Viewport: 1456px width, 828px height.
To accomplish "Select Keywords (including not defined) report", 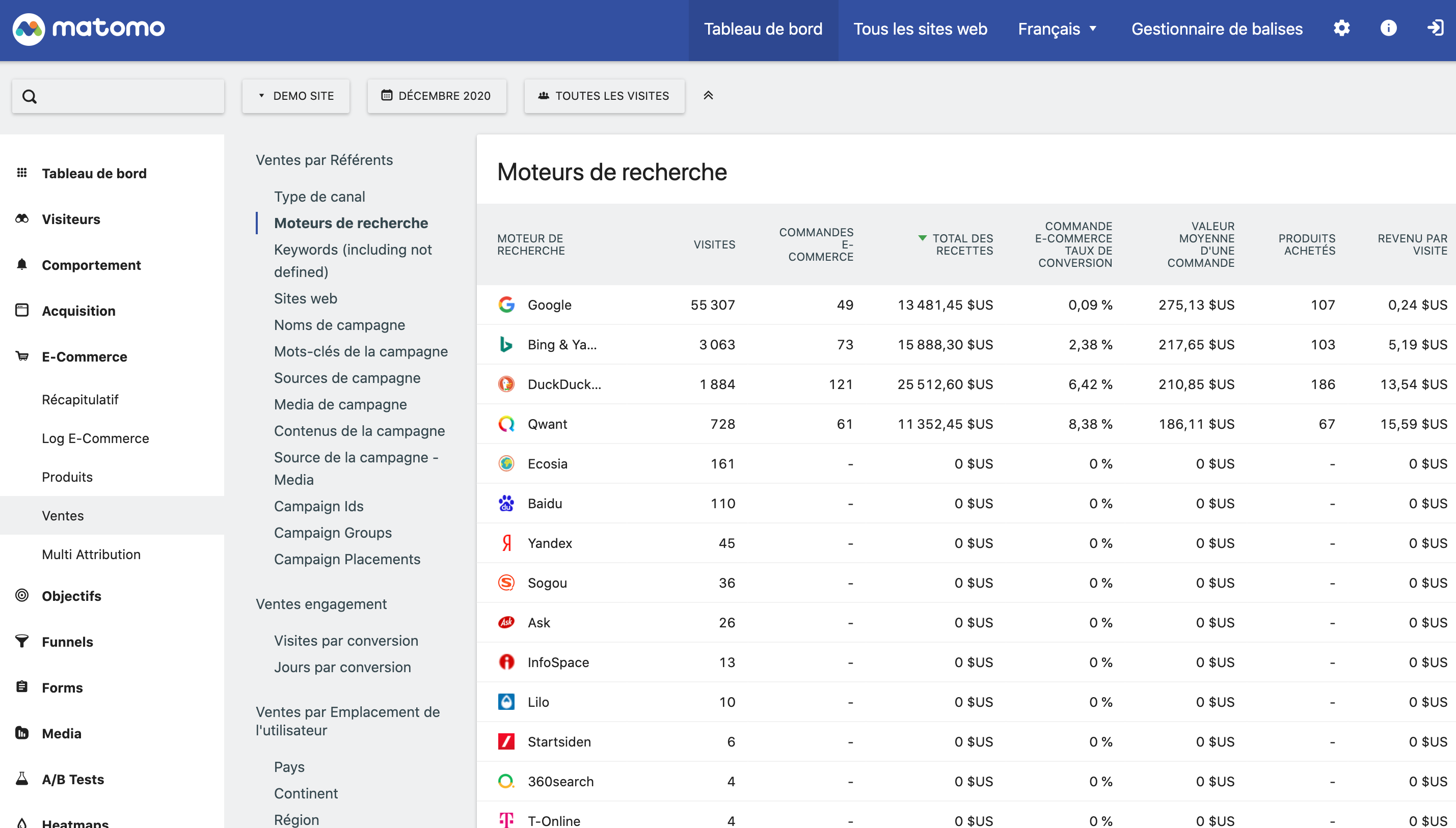I will [353, 261].
